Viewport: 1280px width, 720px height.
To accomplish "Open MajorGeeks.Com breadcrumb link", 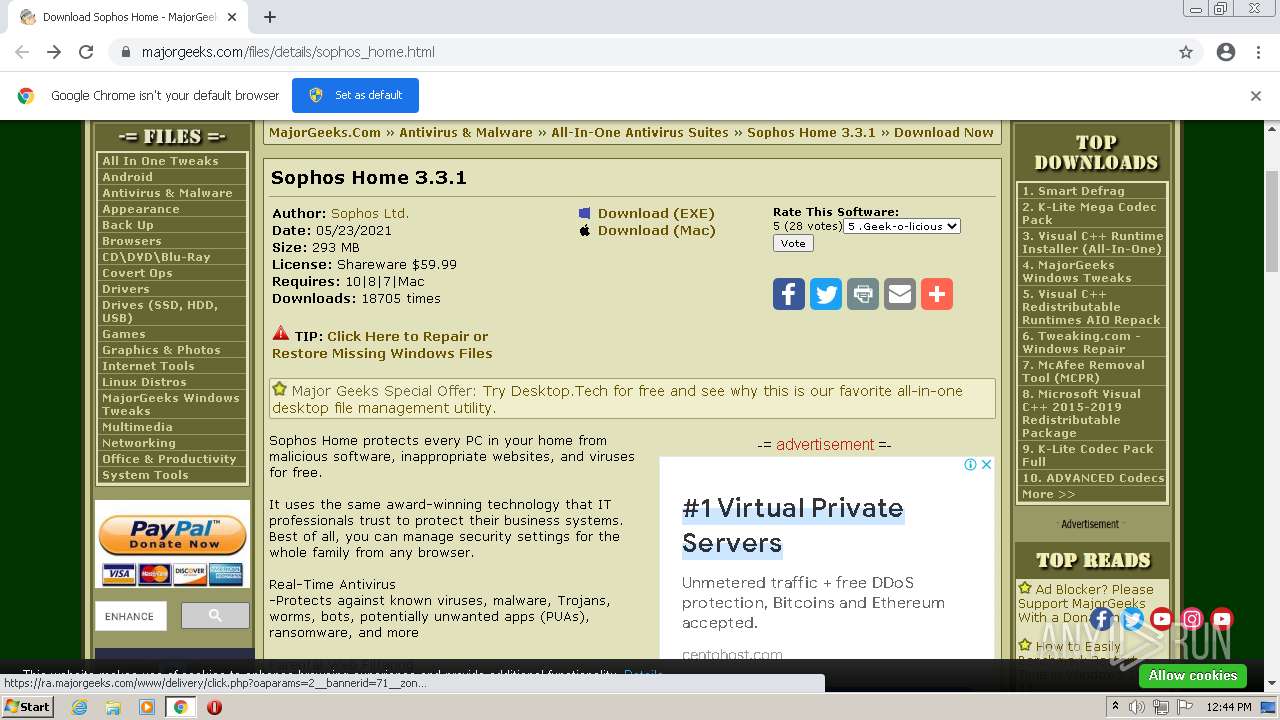I will click(x=325, y=132).
